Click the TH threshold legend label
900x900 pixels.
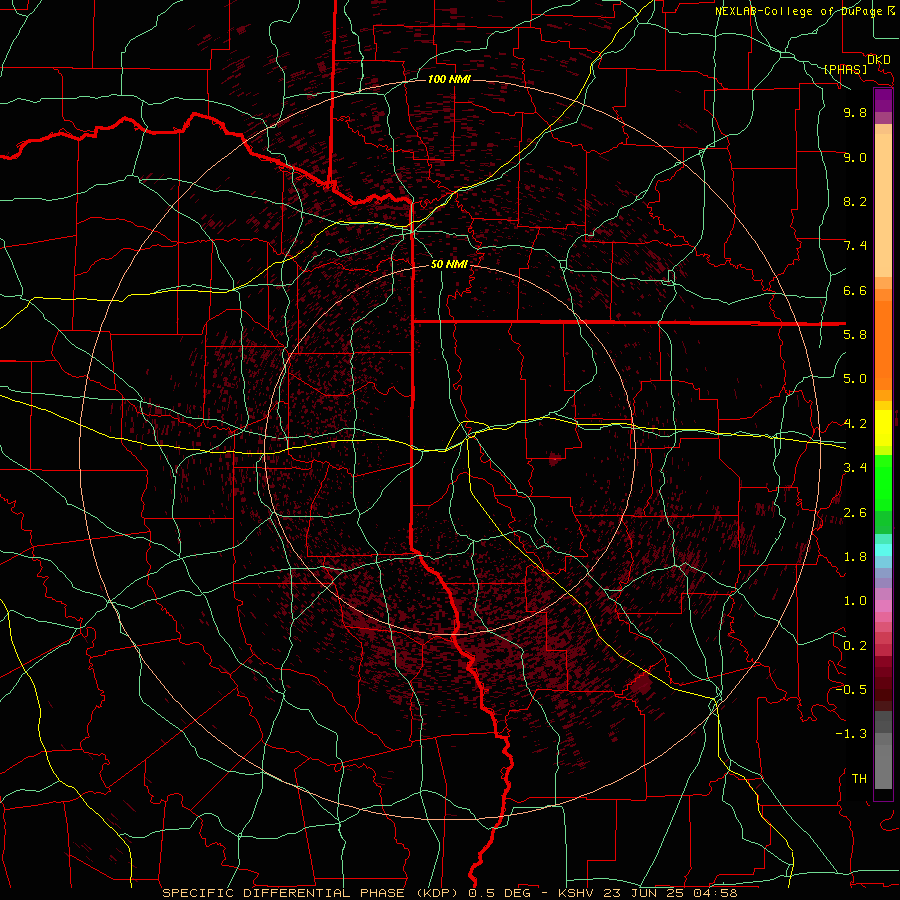click(x=859, y=779)
